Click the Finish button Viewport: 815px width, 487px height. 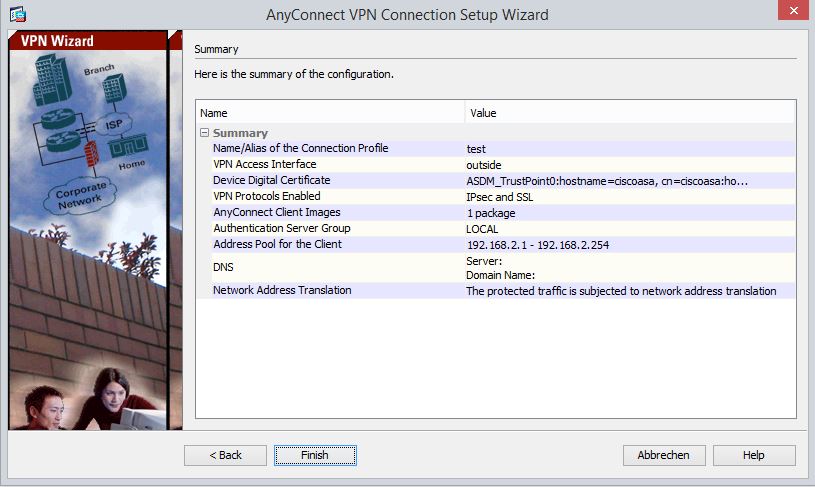coord(315,455)
